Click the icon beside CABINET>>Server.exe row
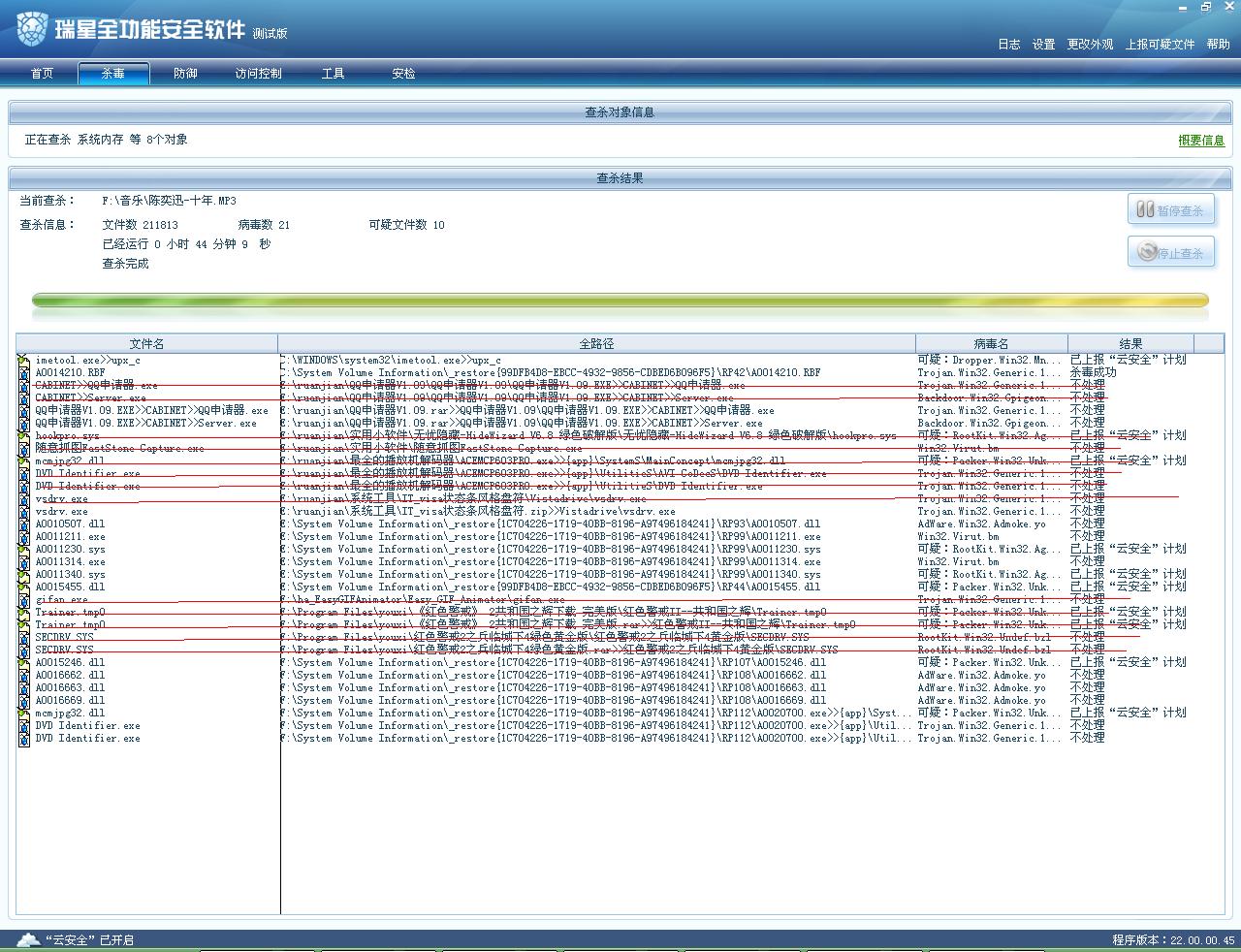Viewport: 1241px width, 952px height. pyautogui.click(x=23, y=398)
